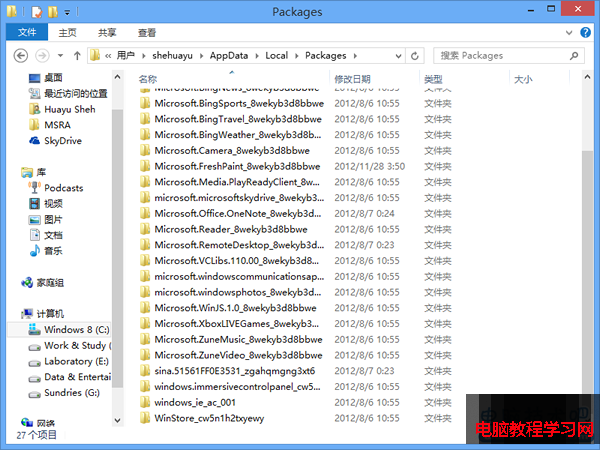Click the quick access Properties icon

click(x=37, y=12)
